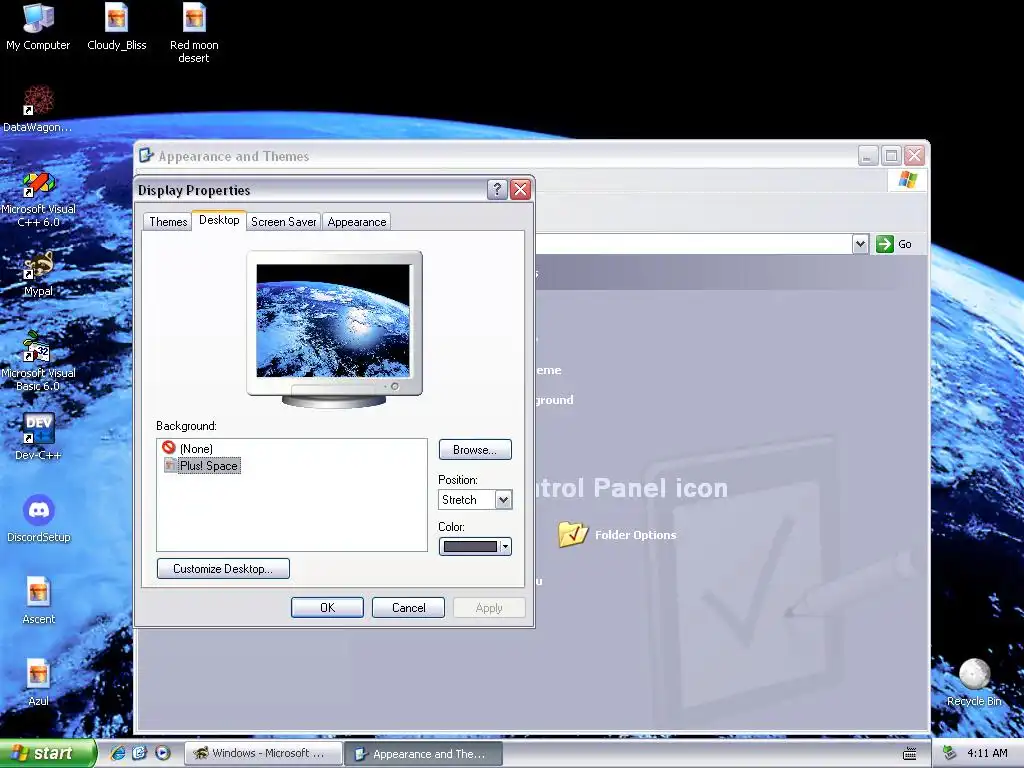This screenshot has width=1024, height=768.
Task: Open the Appearance tab
Action: coord(357,221)
